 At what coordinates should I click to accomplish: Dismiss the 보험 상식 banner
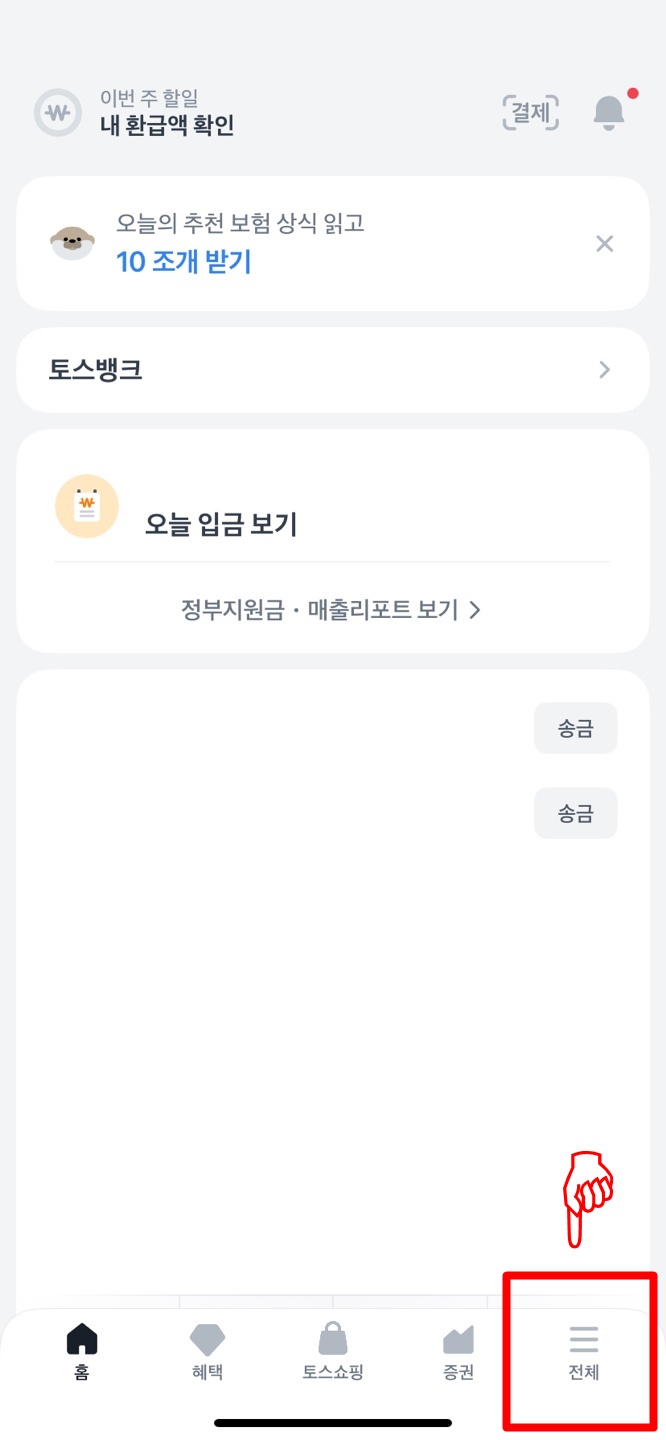coord(604,243)
